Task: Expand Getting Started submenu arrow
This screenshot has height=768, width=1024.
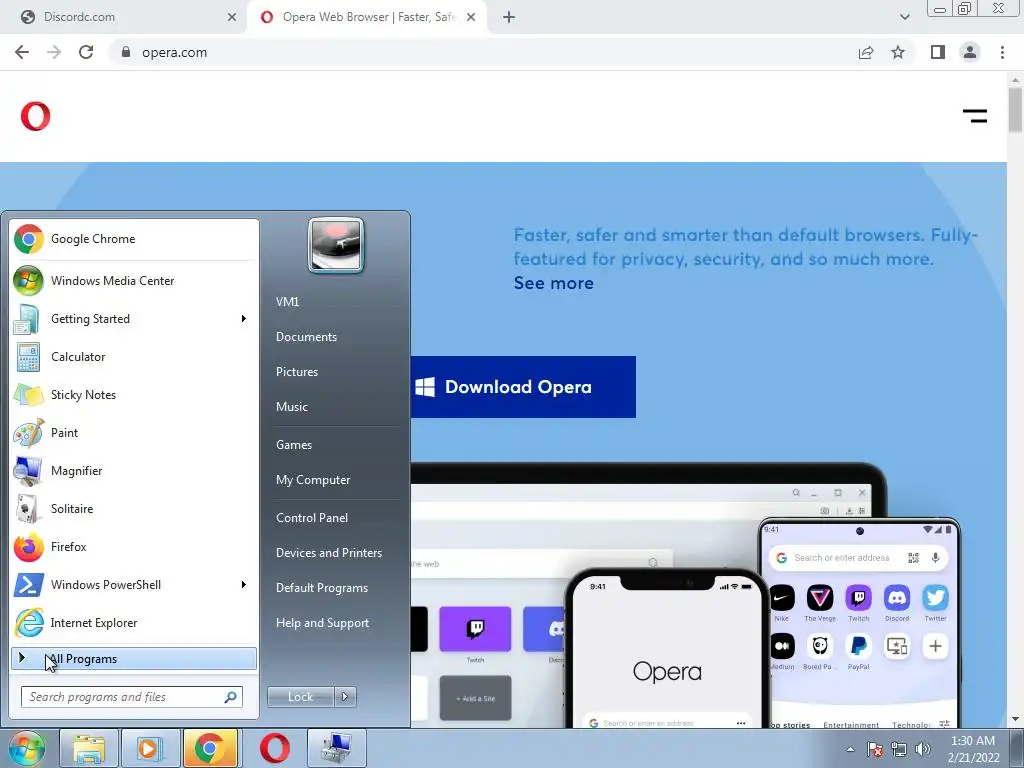Action: (x=244, y=319)
